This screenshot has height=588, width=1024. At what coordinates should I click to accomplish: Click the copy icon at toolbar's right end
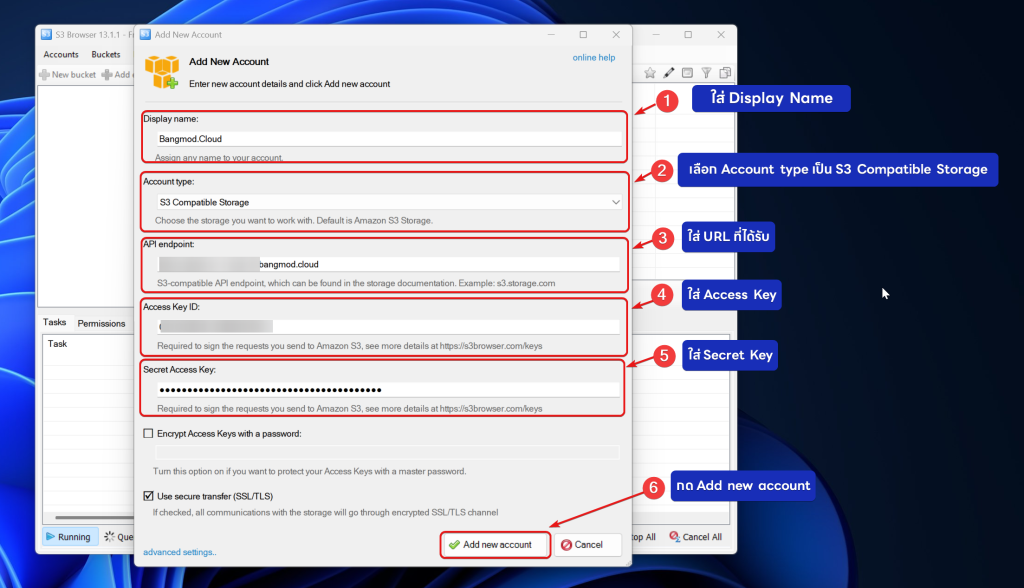point(724,73)
